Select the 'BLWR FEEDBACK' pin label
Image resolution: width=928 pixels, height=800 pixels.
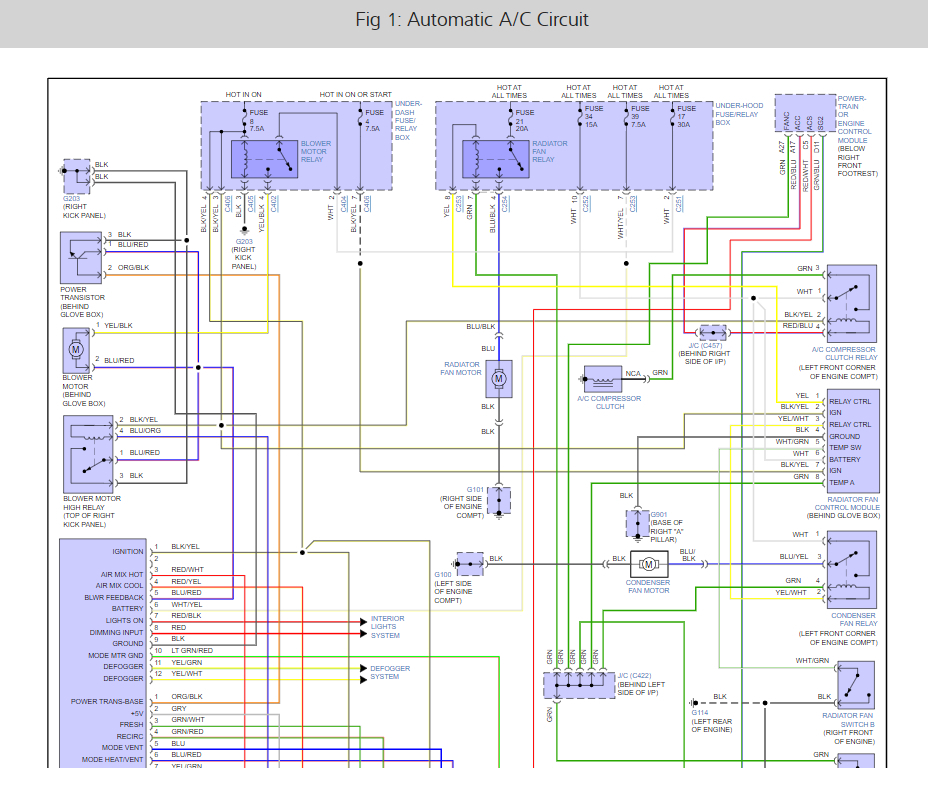coord(114,598)
